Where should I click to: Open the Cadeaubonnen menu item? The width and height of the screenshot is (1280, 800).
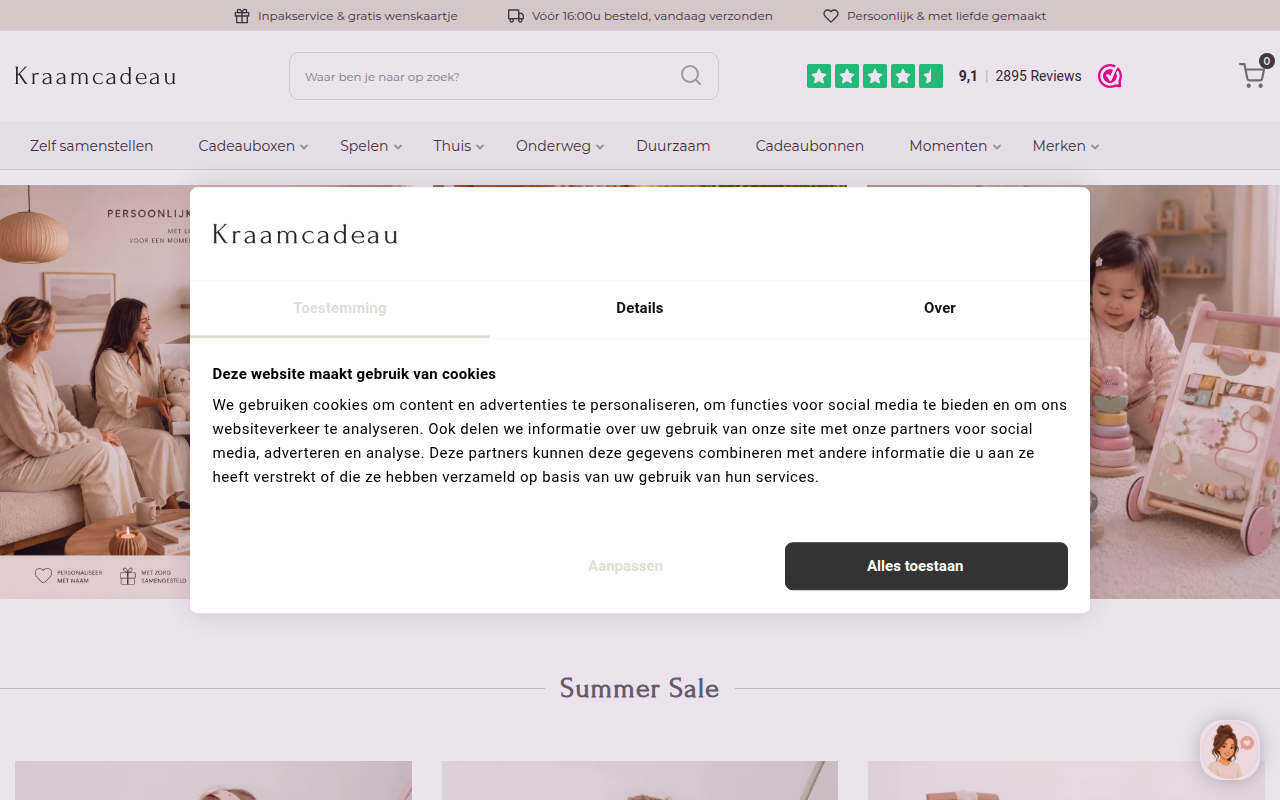pos(810,146)
